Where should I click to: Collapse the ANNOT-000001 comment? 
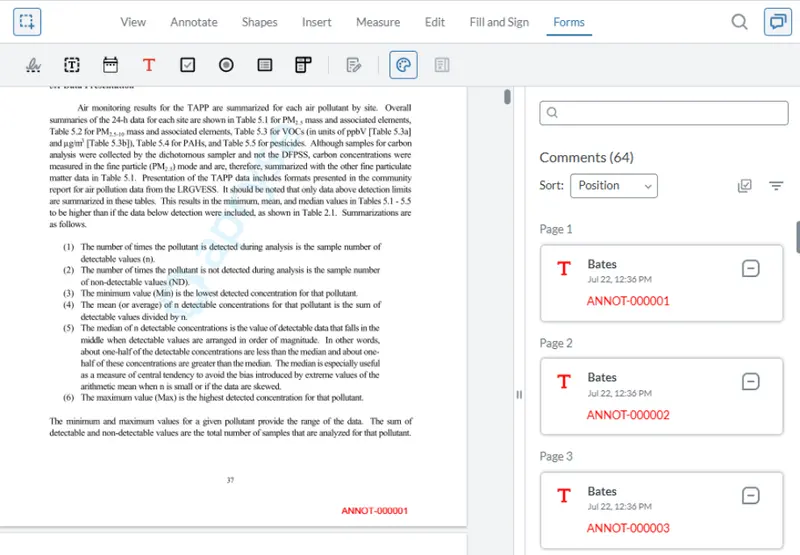[x=751, y=268]
